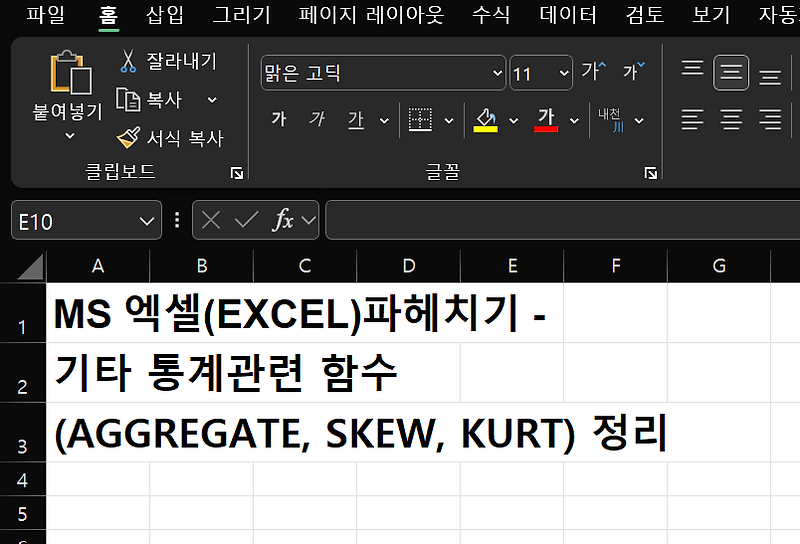
Task: Center text horizontally
Action: click(731, 119)
